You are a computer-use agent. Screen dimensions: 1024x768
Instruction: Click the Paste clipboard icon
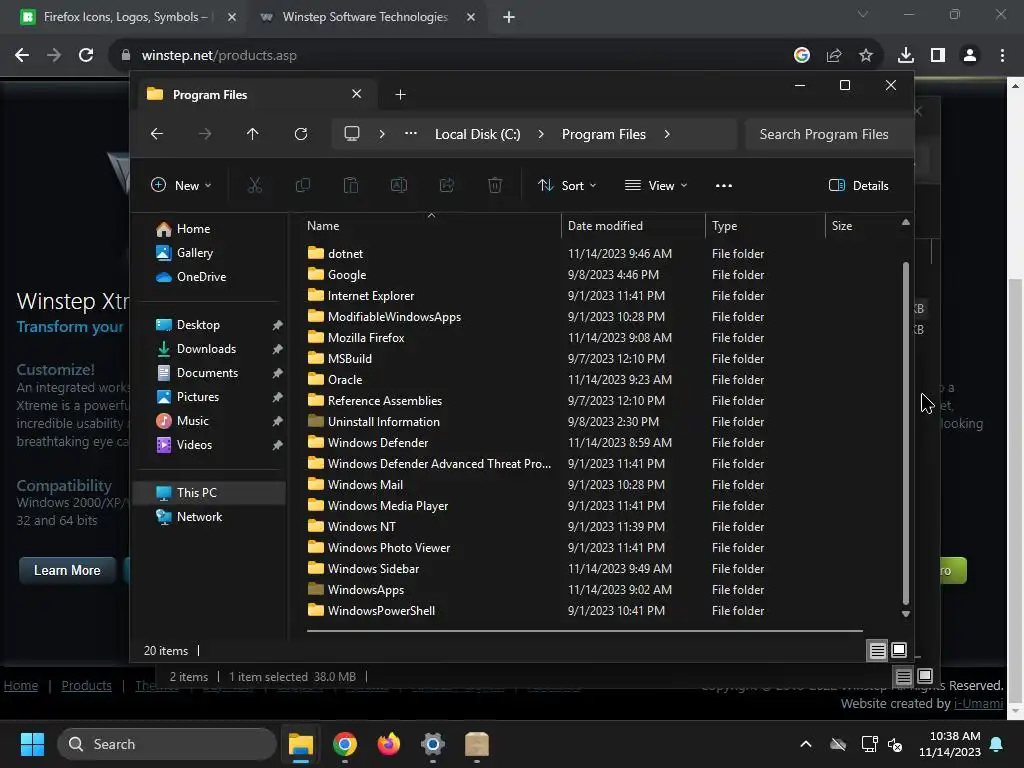[x=351, y=185]
